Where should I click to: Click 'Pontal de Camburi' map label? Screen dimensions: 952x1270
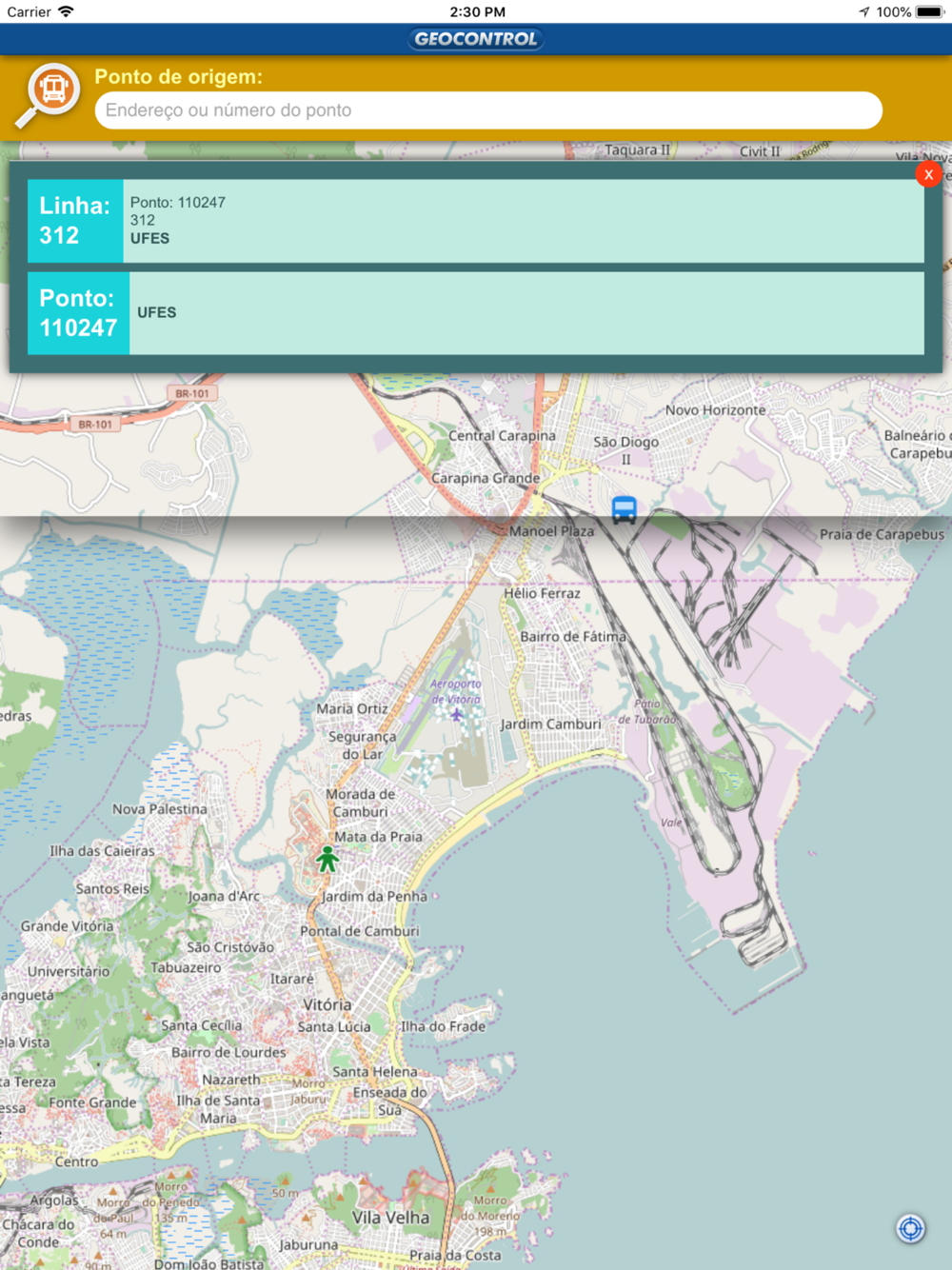click(x=360, y=931)
